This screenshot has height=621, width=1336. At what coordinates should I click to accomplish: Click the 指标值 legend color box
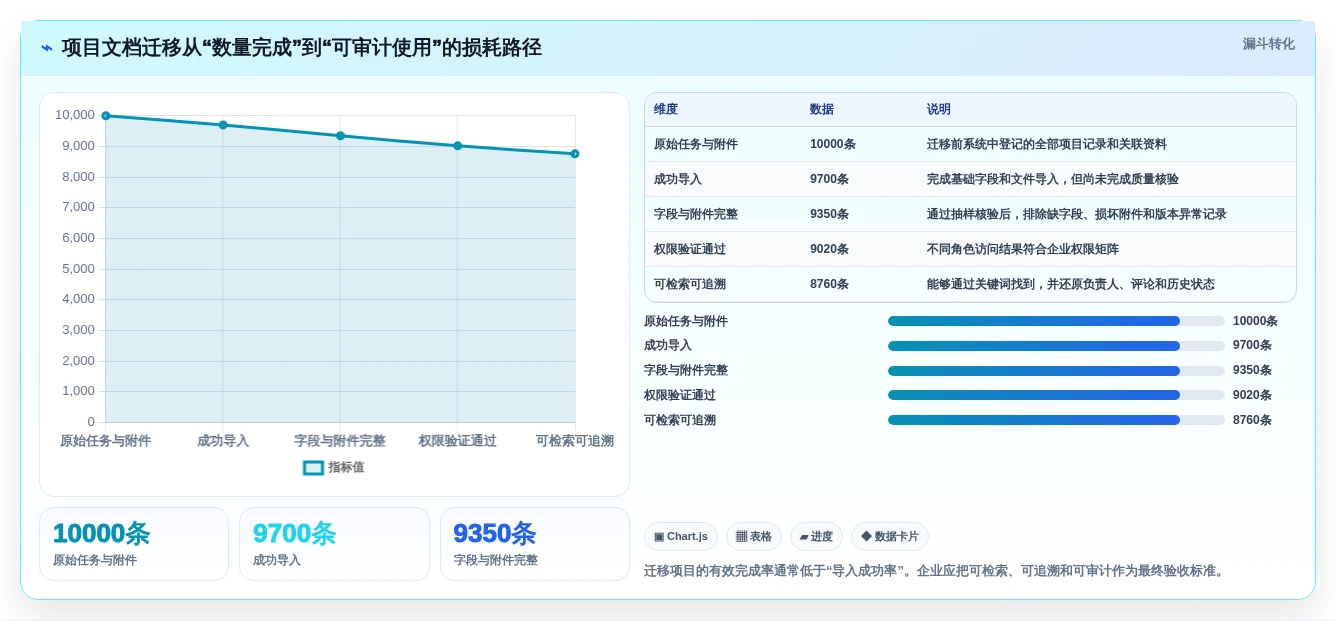(314, 467)
